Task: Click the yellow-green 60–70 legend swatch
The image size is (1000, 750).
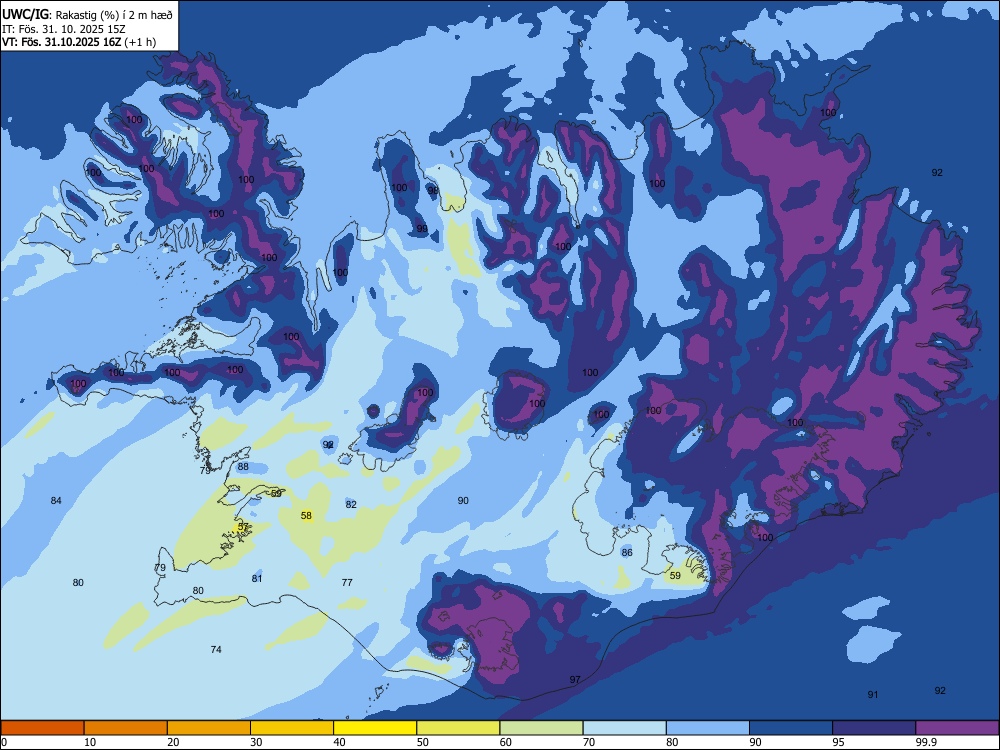Action: tap(541, 728)
